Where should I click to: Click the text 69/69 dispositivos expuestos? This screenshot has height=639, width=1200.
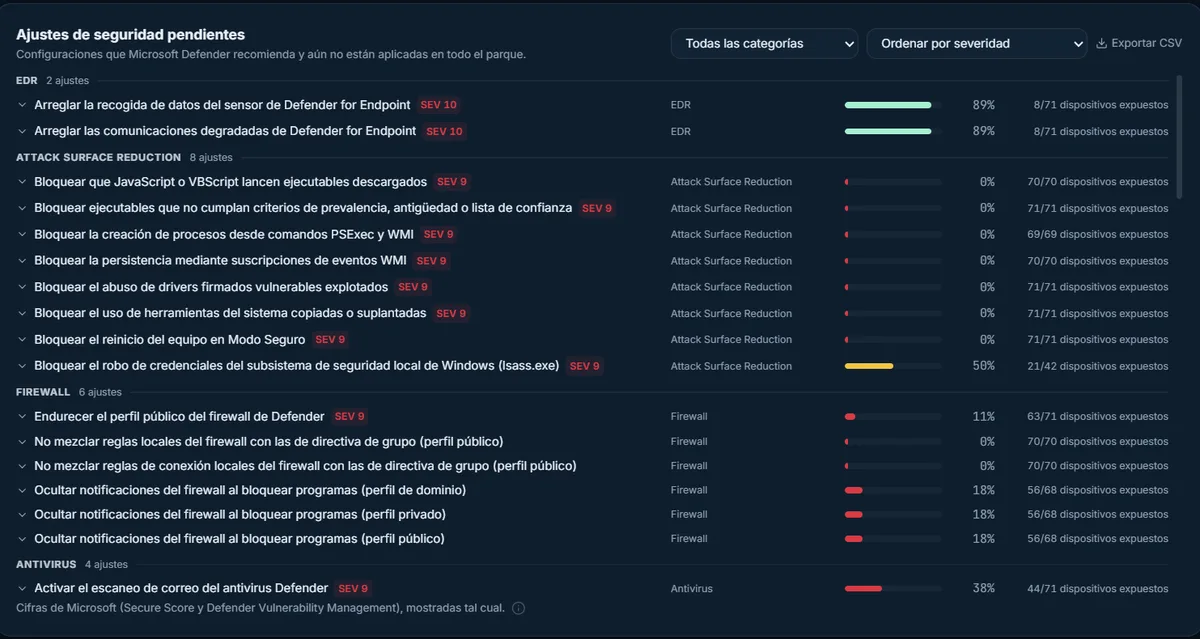(1098, 234)
